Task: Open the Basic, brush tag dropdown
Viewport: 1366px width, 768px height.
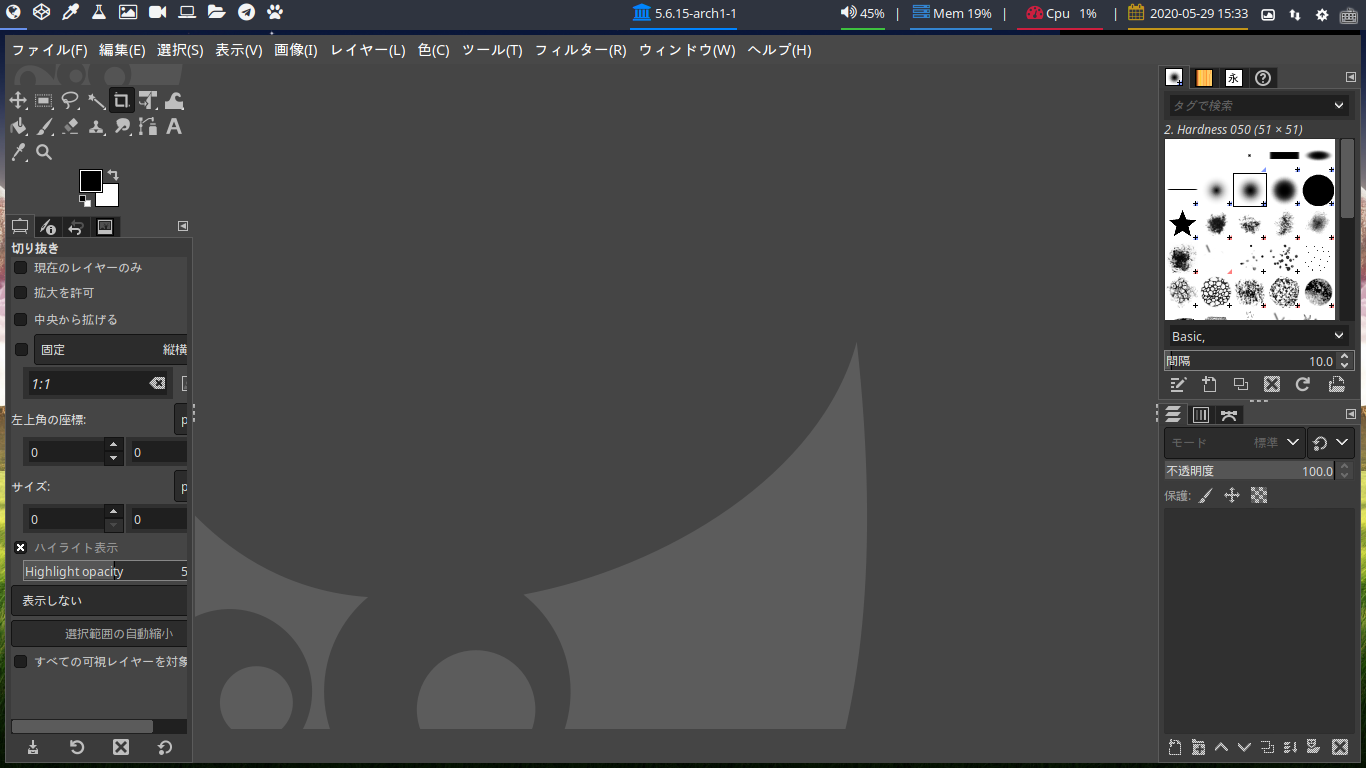Action: (x=1257, y=336)
